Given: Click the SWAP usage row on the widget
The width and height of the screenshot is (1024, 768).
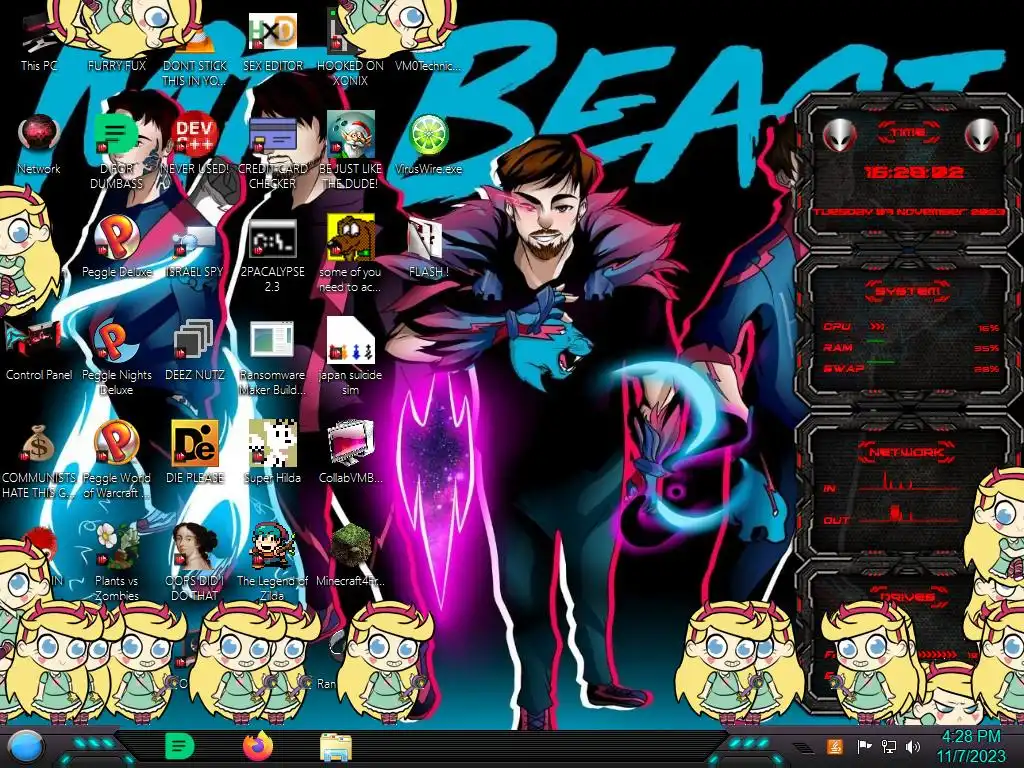Looking at the screenshot, I should point(911,368).
